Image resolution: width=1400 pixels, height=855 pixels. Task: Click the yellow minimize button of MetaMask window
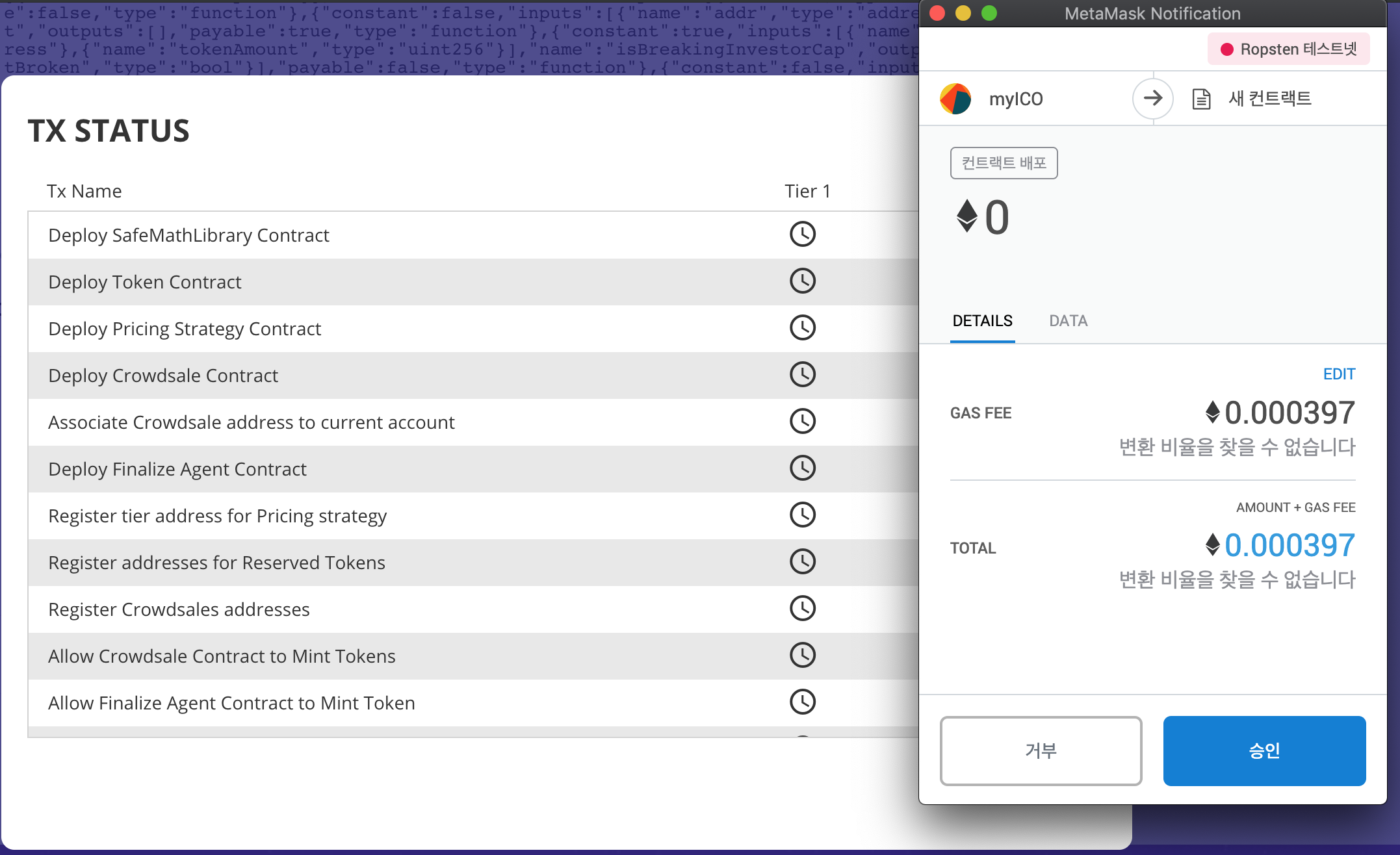point(963,13)
